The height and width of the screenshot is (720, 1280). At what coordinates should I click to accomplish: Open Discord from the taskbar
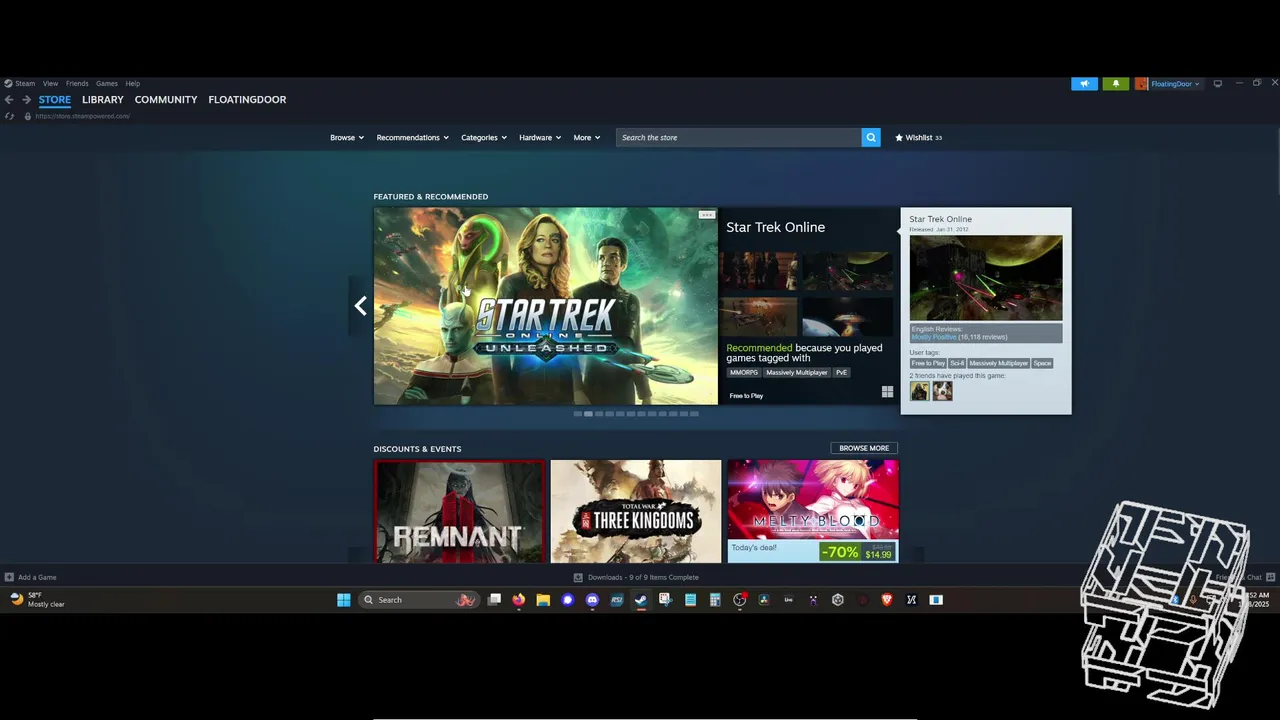tap(592, 600)
